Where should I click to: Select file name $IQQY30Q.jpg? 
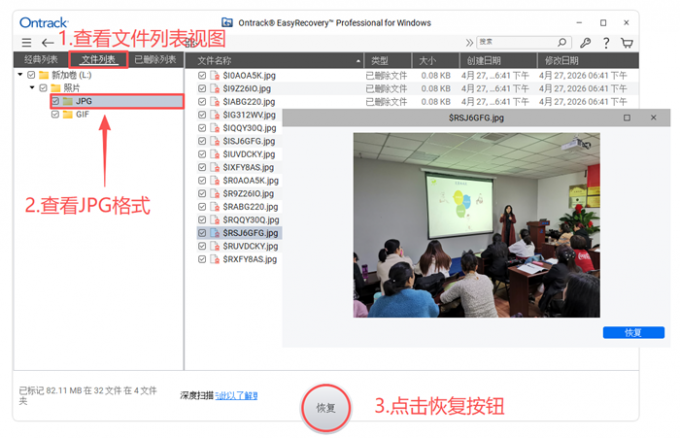coord(249,128)
